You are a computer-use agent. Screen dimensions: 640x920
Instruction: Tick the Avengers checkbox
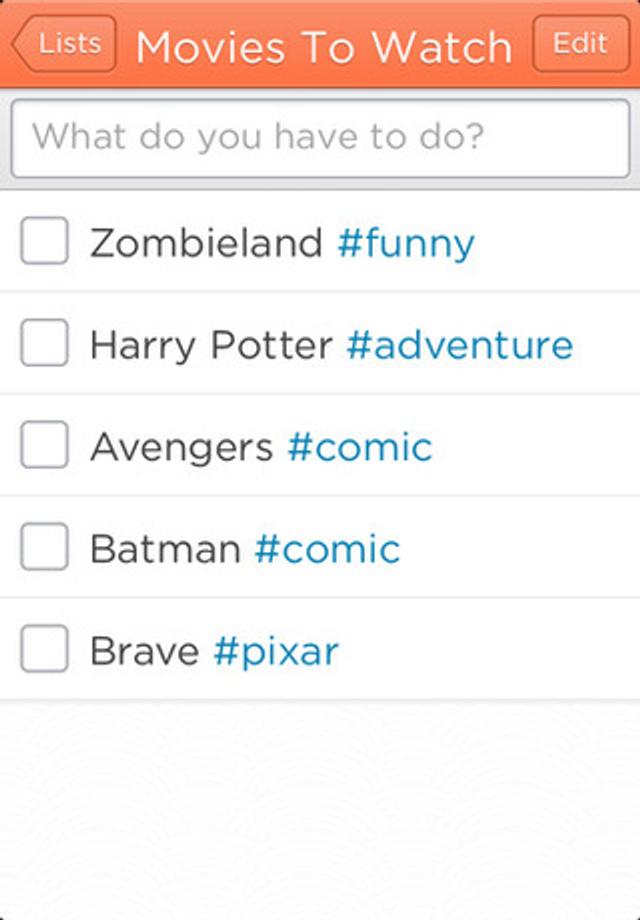44,446
